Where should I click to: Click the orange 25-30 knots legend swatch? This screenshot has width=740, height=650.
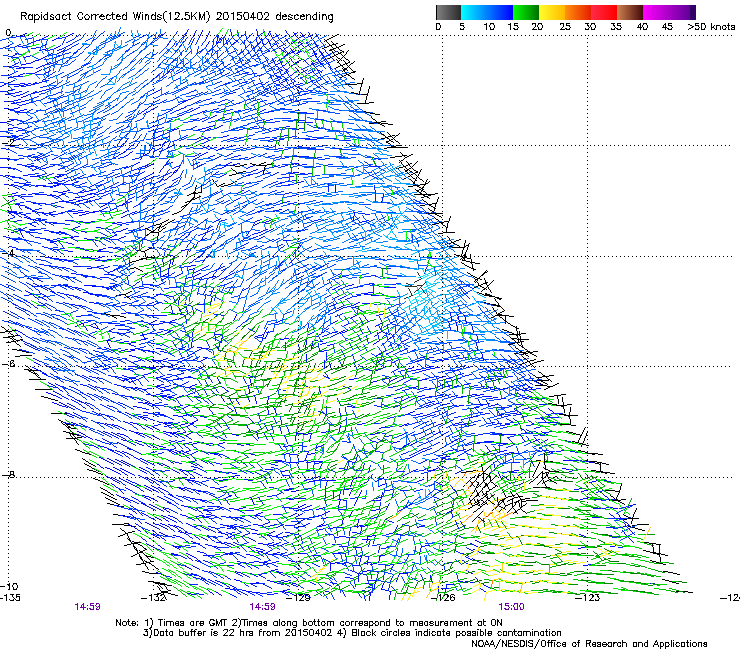pos(578,12)
